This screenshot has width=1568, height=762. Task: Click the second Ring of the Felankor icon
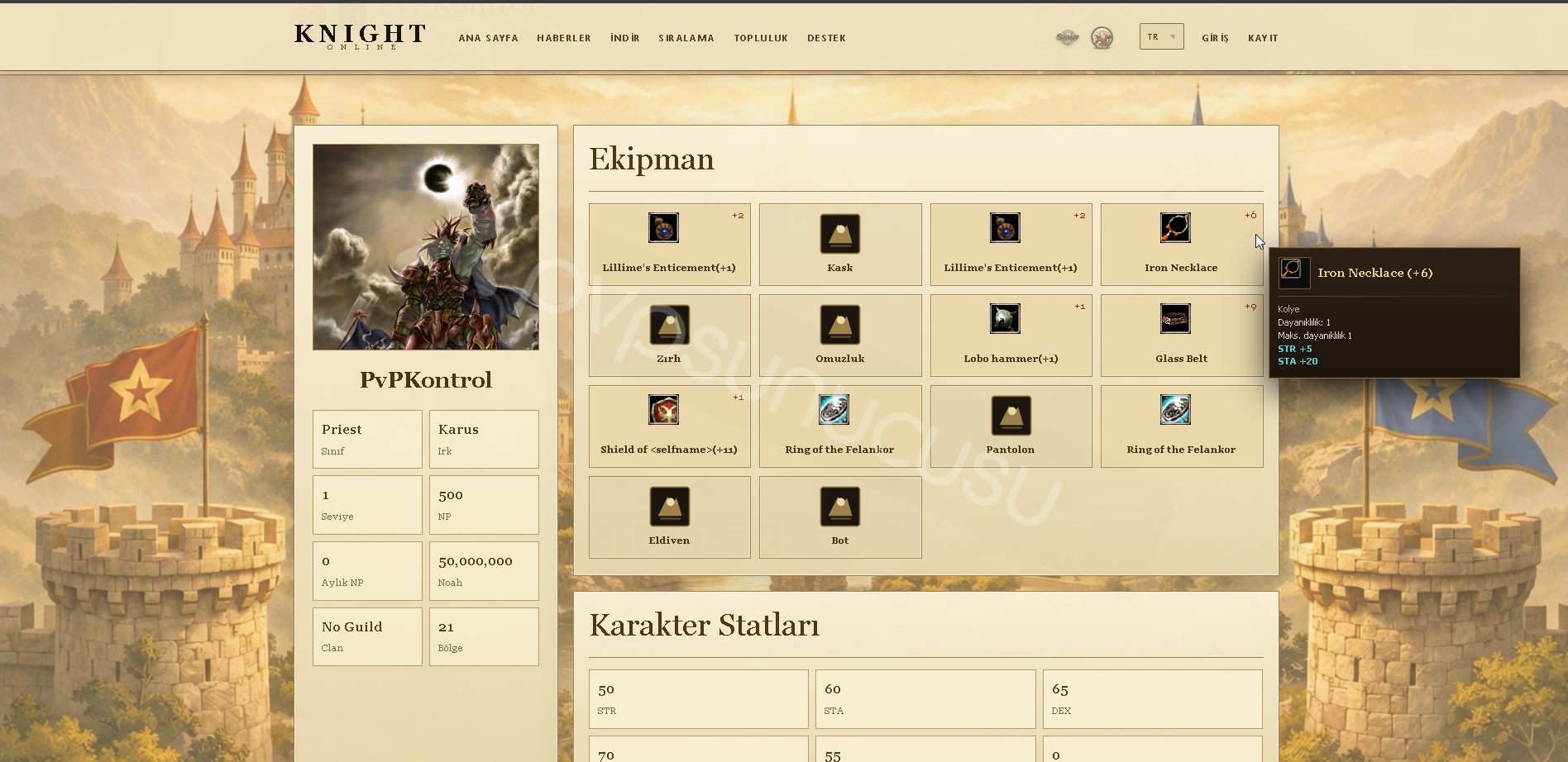click(1175, 410)
